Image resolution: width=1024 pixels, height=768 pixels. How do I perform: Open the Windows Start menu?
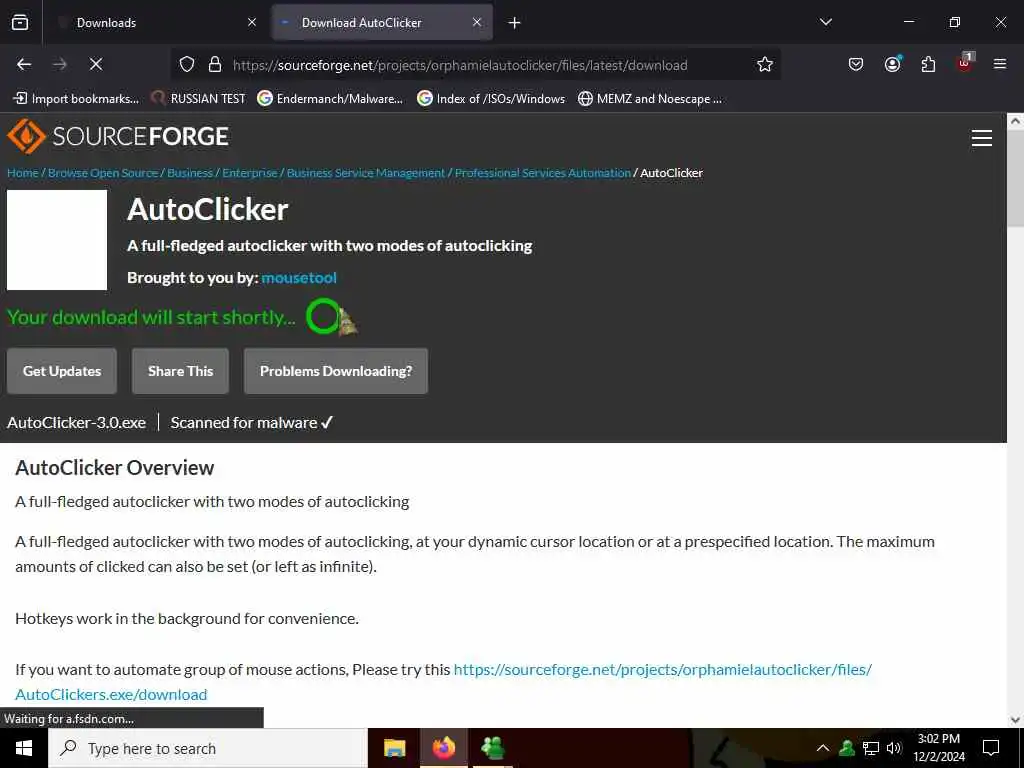point(24,748)
